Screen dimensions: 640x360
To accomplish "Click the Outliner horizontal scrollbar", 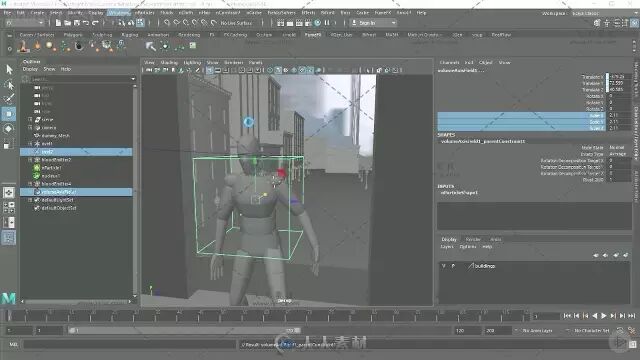I will [x=77, y=301].
